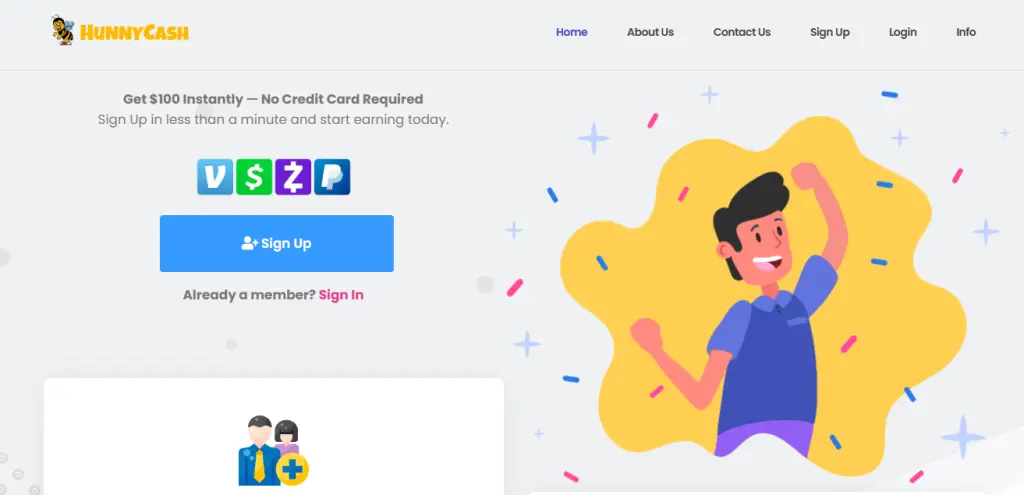Open the Info menu item
Viewport: 1024px width, 495px height.
(966, 32)
